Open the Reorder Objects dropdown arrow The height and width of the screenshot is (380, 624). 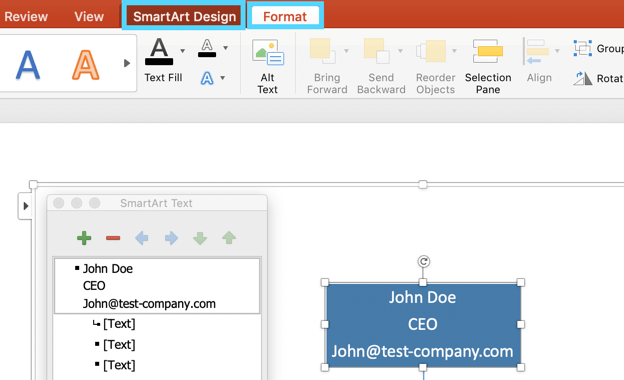click(454, 51)
